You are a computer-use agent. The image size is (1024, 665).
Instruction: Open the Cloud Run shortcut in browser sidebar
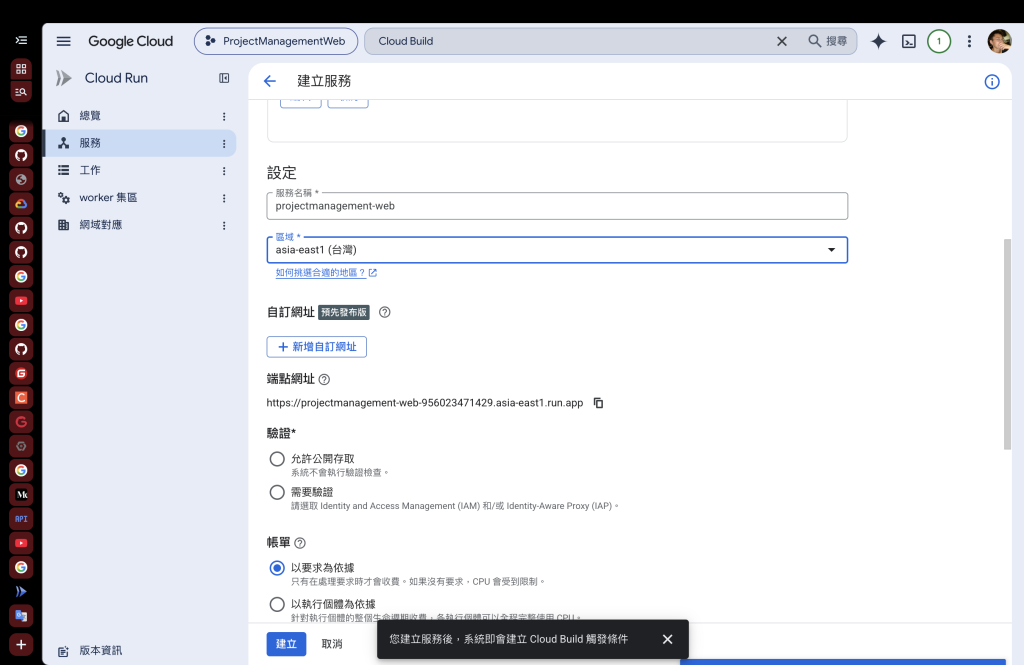(21, 592)
